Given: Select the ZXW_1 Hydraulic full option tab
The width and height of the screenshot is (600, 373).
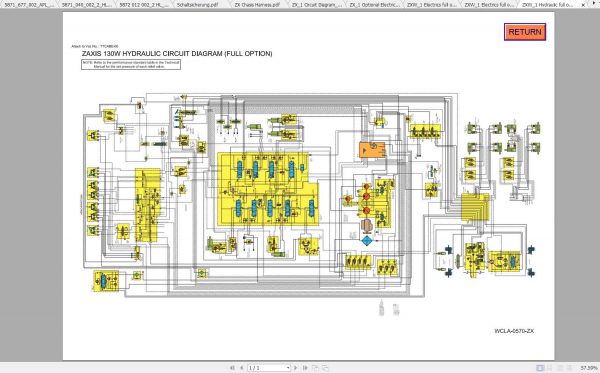Looking at the screenshot, I should tap(547, 5).
